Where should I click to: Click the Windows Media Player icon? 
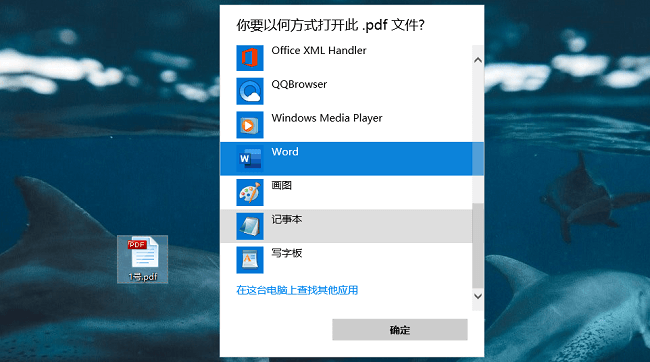pos(250,125)
